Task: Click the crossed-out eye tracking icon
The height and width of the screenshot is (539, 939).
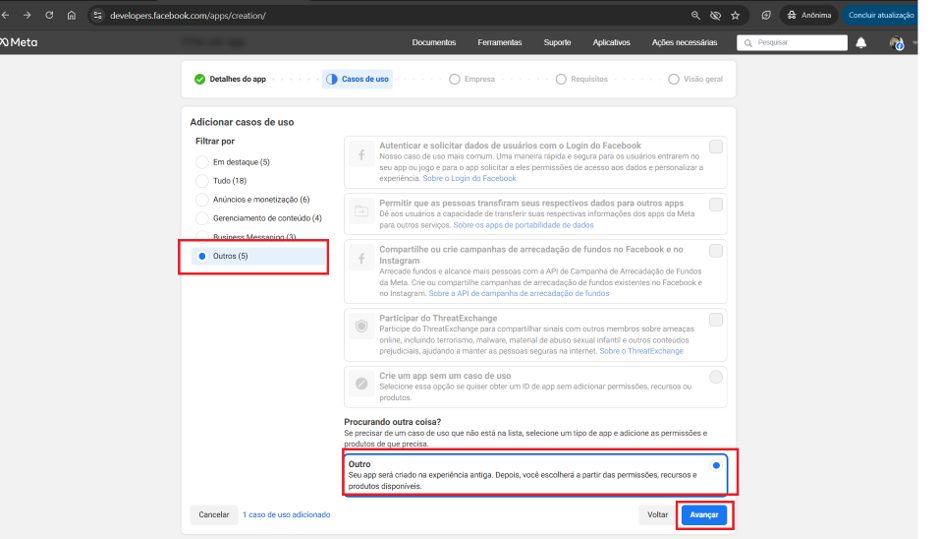Action: click(715, 16)
